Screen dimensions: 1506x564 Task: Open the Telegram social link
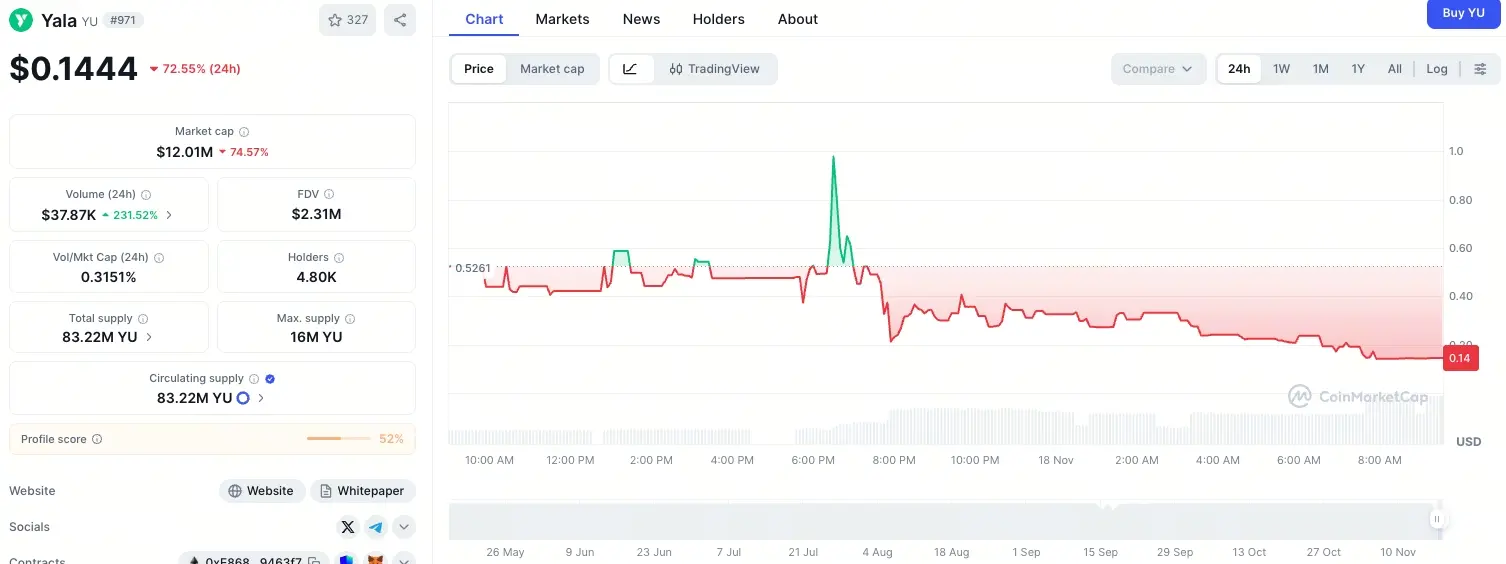pos(376,527)
